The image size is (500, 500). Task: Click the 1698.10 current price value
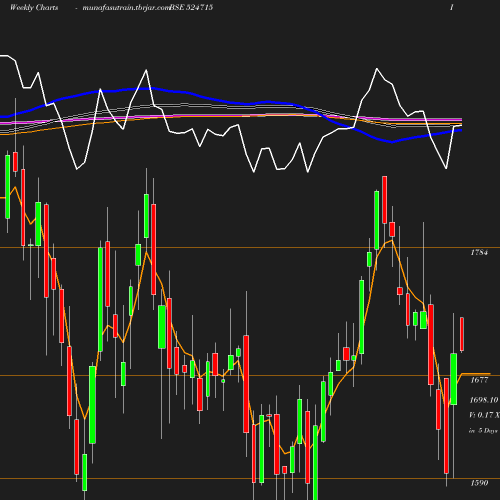[x=484, y=400]
